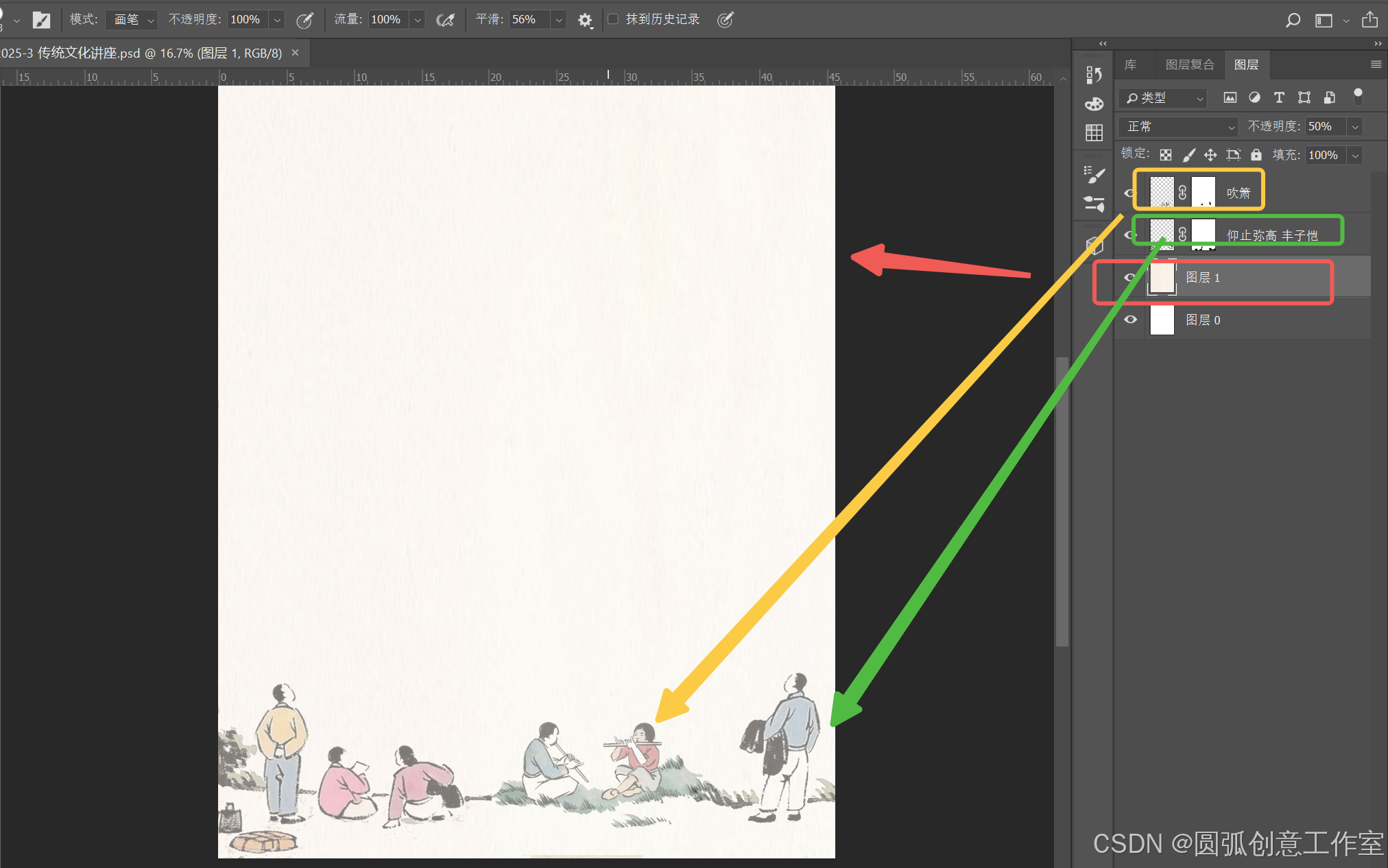
Task: Expand the 正常 blend mode dropdown
Action: 1177,127
